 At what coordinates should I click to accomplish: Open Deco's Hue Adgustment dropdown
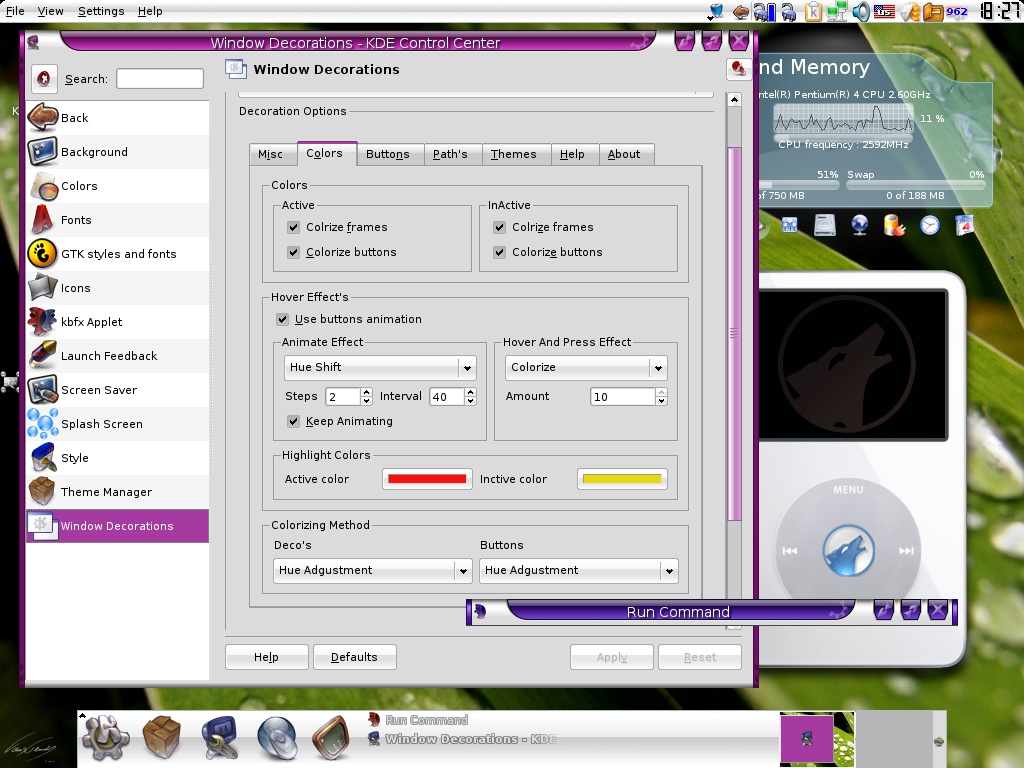[372, 570]
